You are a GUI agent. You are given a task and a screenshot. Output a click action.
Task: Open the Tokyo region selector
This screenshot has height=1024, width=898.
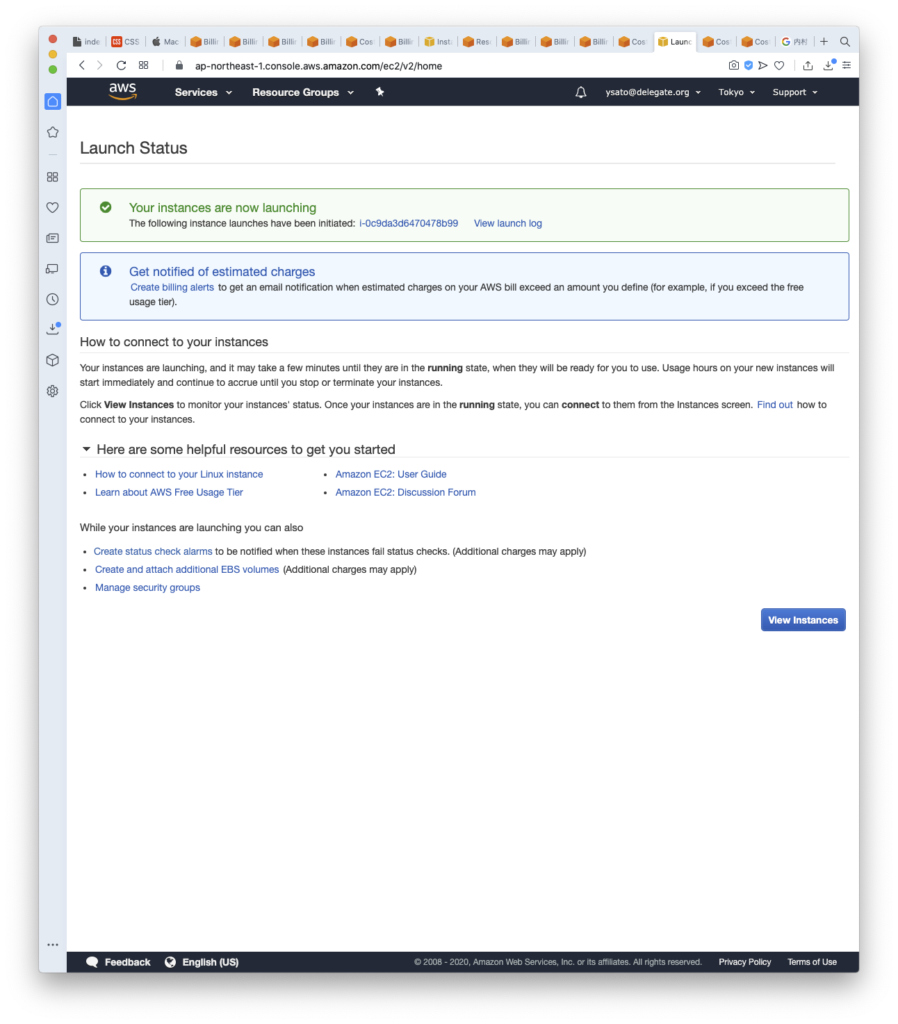pyautogui.click(x=736, y=92)
